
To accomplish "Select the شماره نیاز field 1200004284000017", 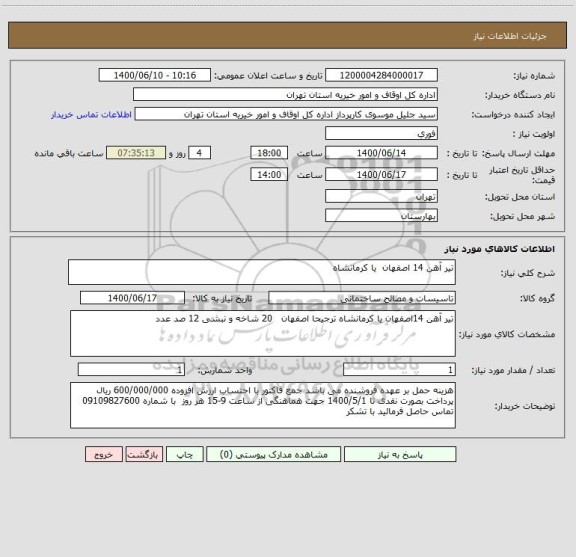I will coord(381,75).
